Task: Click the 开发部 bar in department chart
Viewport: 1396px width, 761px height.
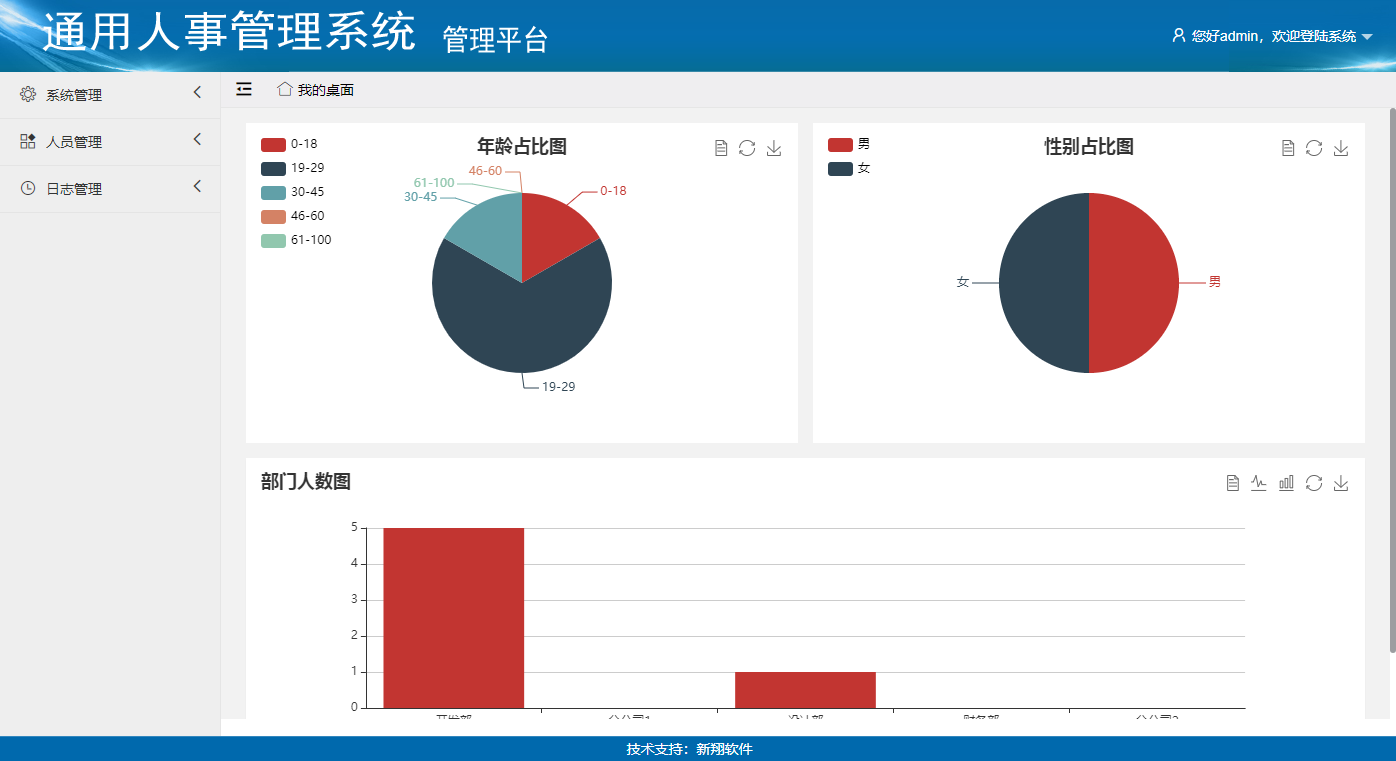Action: point(453,617)
